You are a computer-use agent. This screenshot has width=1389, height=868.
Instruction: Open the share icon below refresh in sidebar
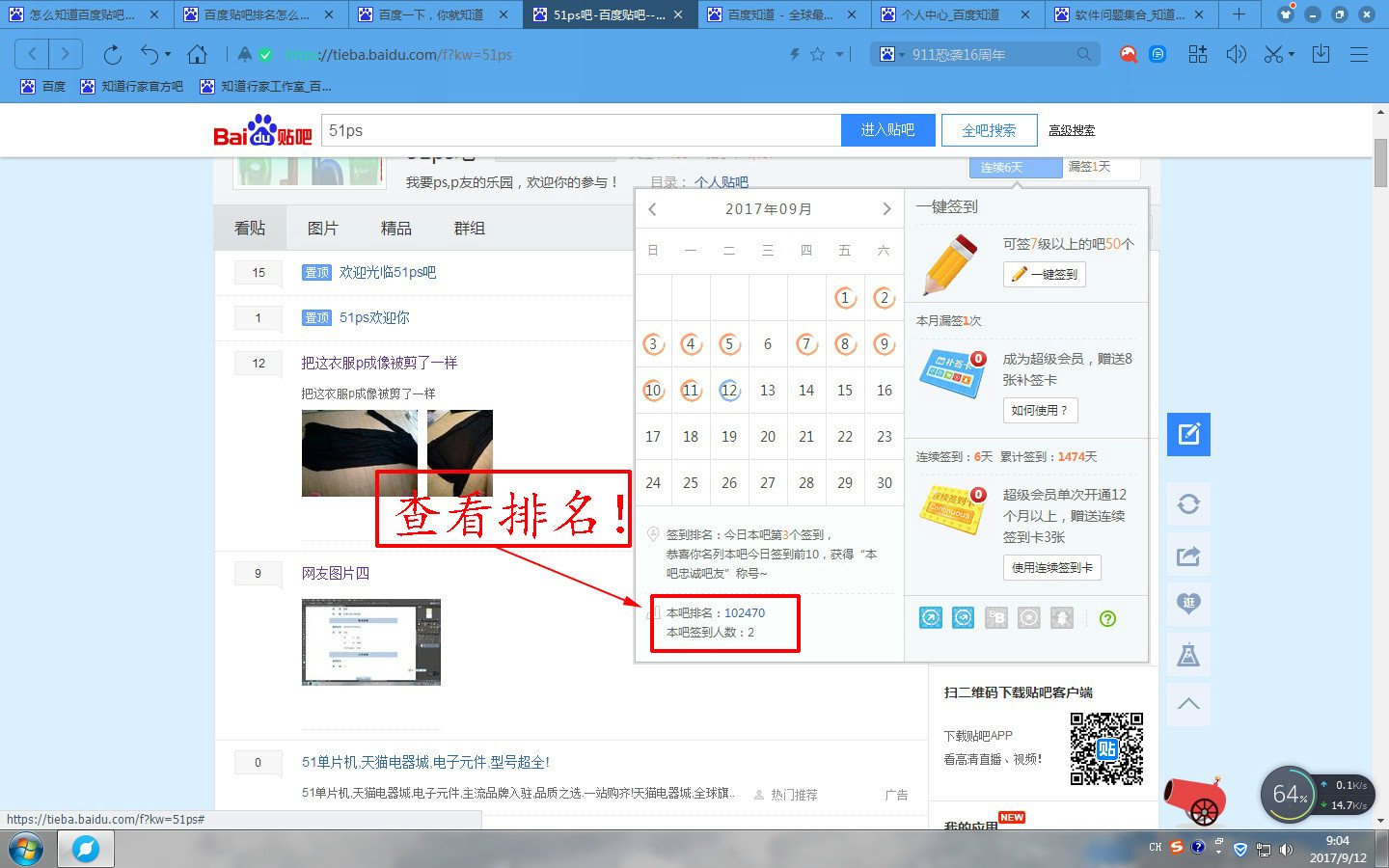1188,555
